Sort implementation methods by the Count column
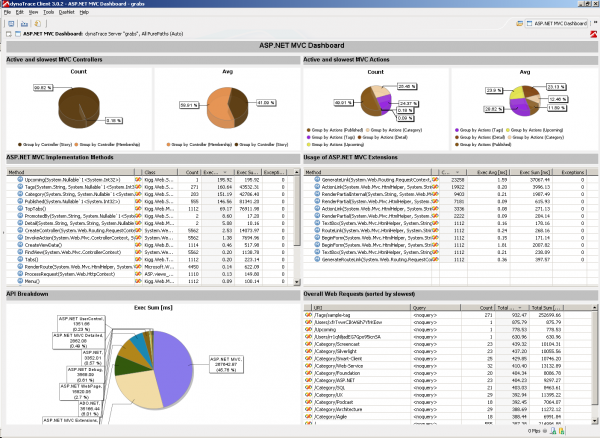 pos(189,173)
